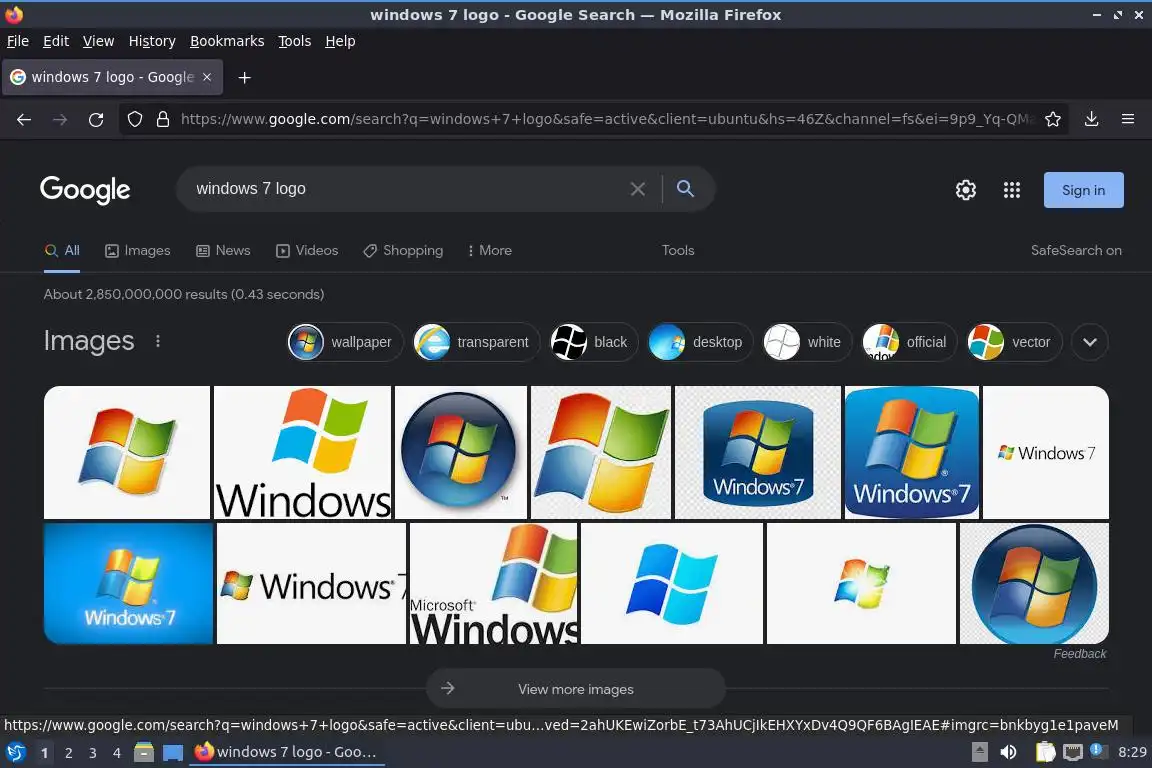The width and height of the screenshot is (1152, 768).
Task: Select the All results tab
Action: 62,251
